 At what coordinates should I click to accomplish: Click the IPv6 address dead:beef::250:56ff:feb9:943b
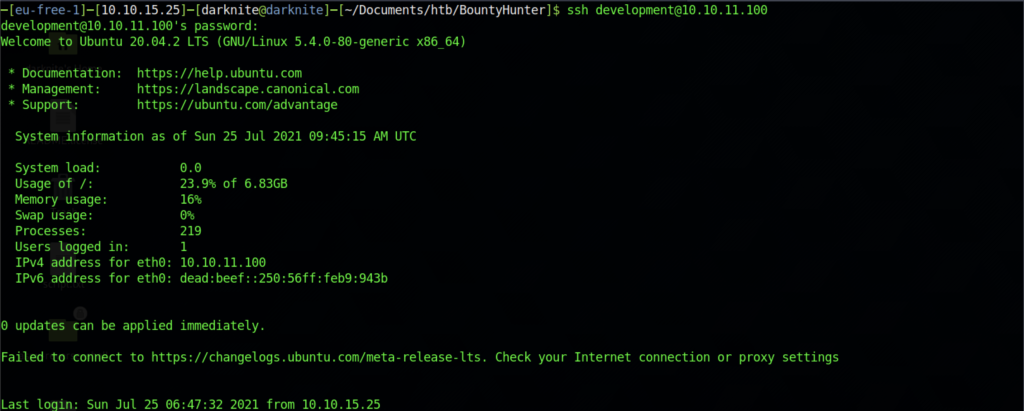click(x=283, y=278)
